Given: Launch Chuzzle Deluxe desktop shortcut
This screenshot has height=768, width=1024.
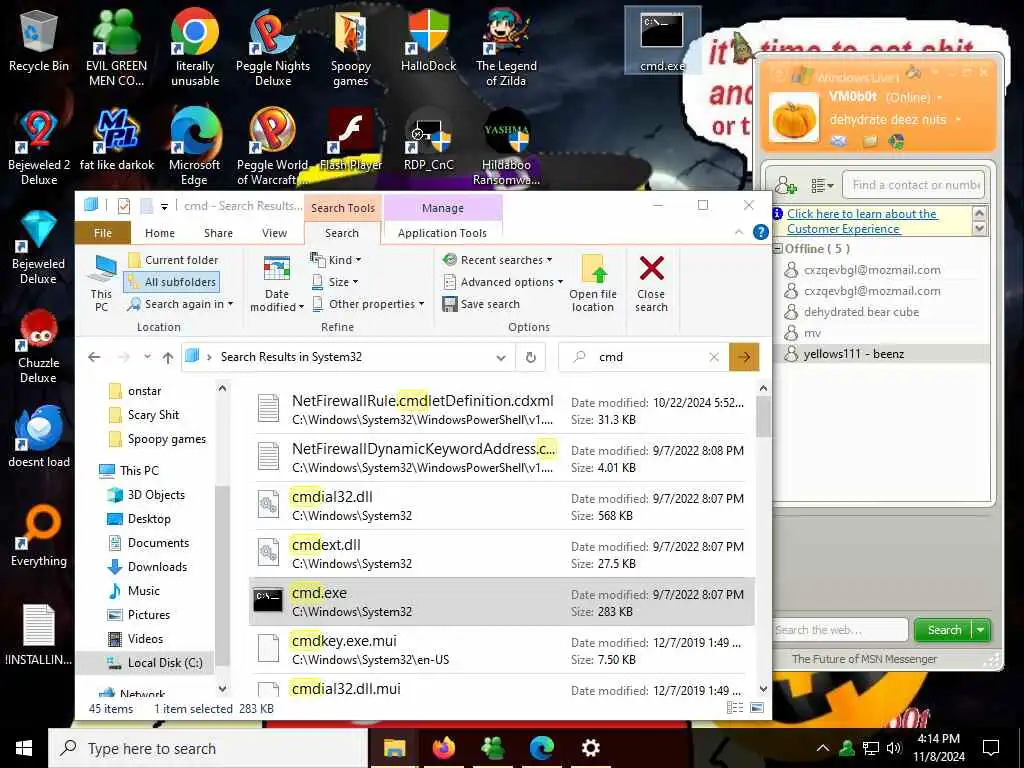Looking at the screenshot, I should point(39,346).
